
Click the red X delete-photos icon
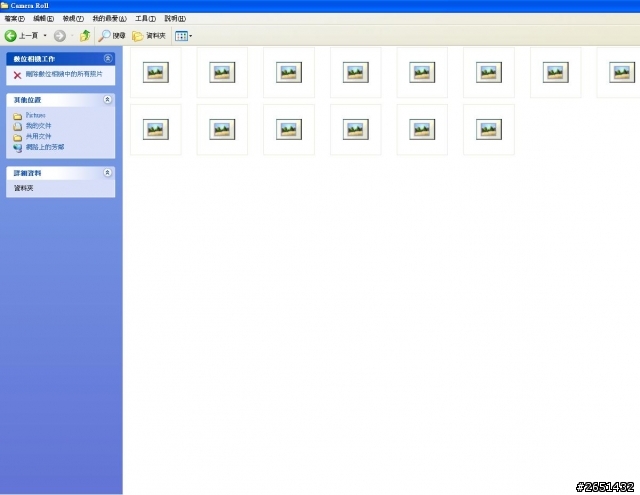(x=17, y=75)
